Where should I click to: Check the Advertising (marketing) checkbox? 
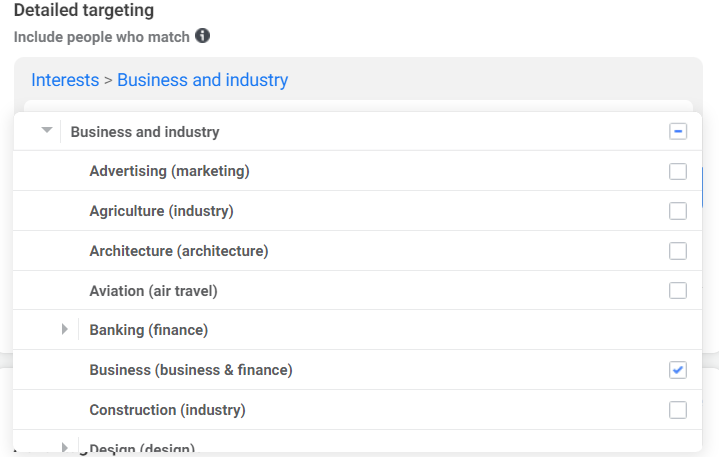[x=678, y=171]
